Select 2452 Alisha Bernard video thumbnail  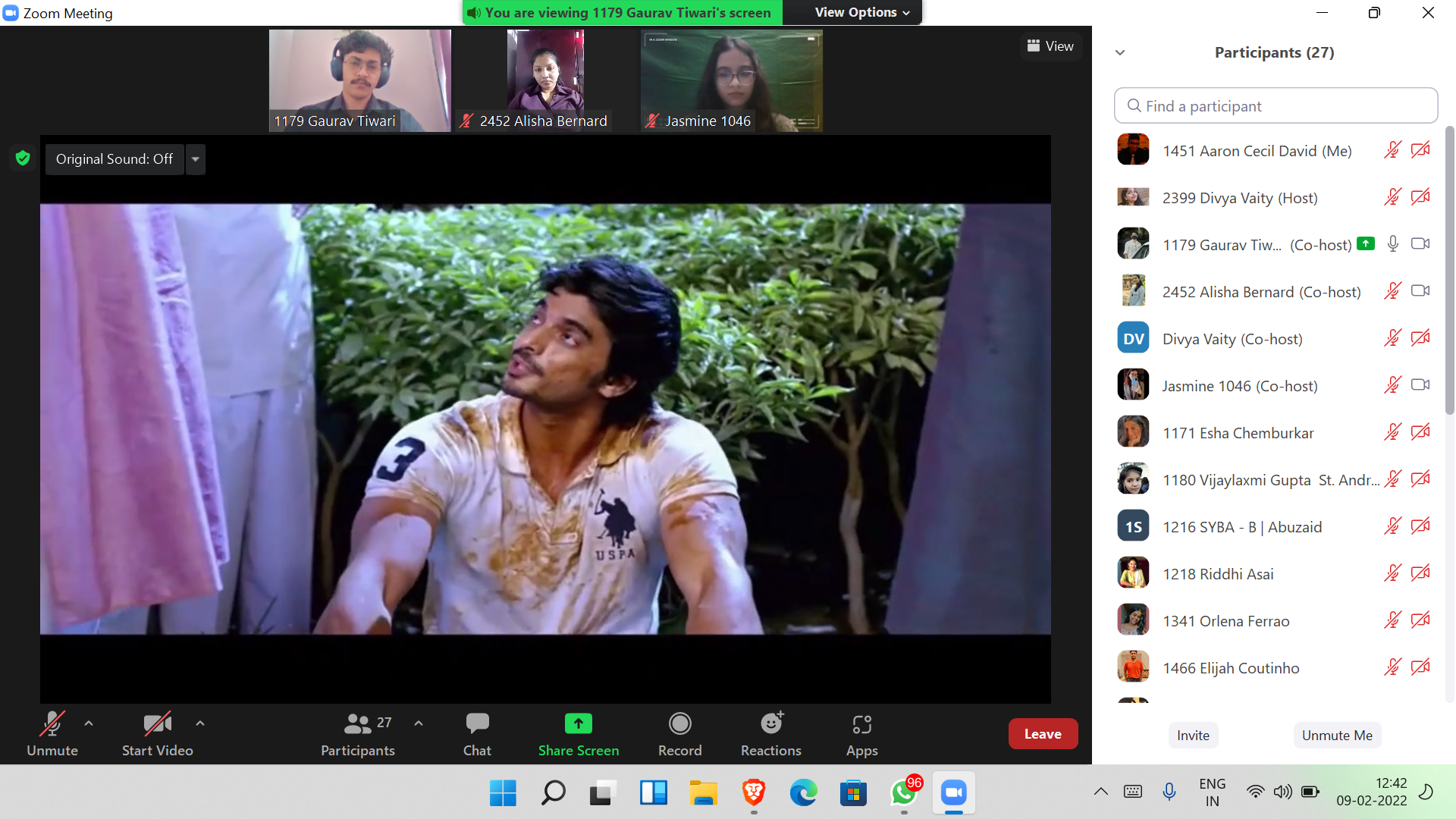click(x=546, y=80)
